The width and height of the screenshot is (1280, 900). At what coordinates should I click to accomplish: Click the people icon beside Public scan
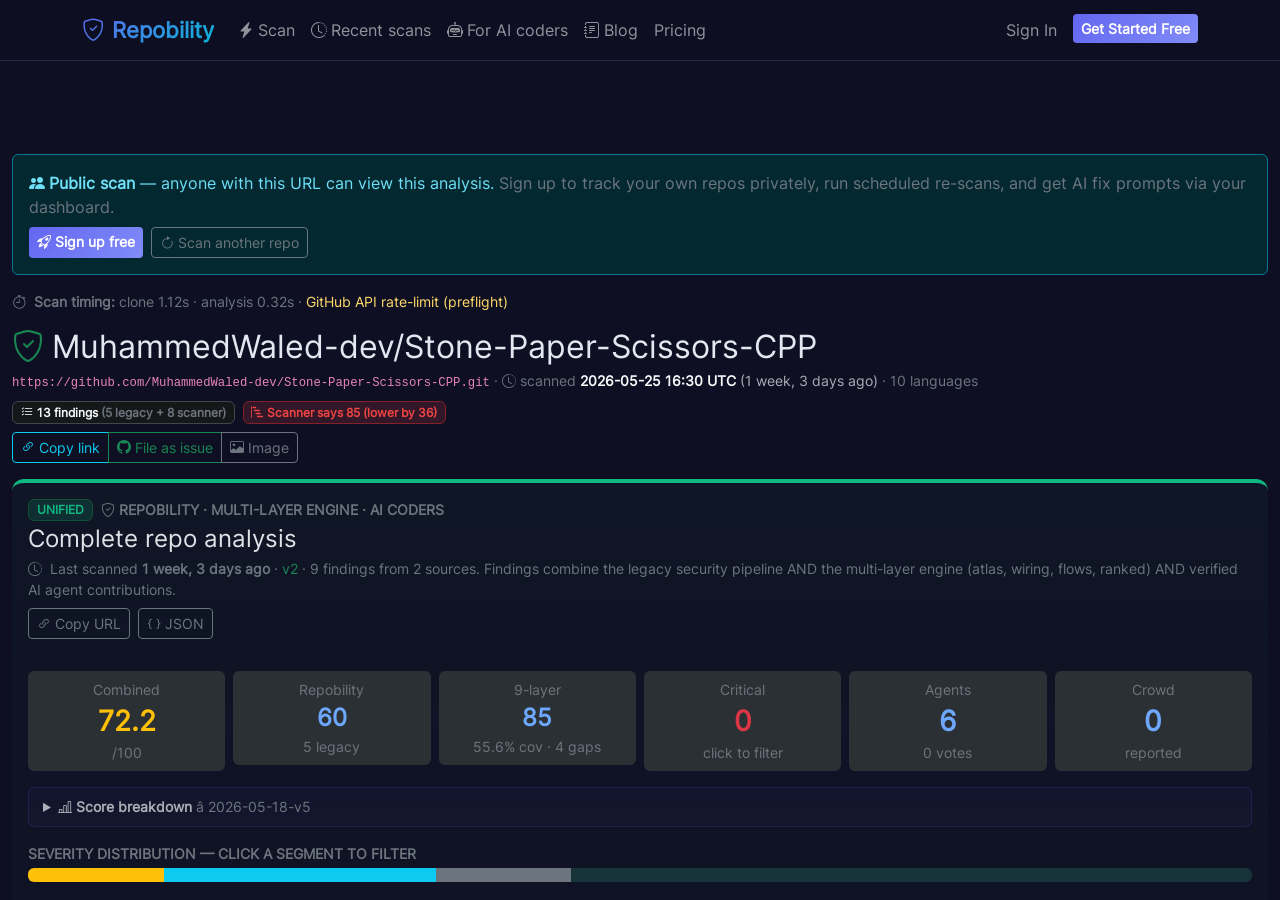tap(37, 183)
